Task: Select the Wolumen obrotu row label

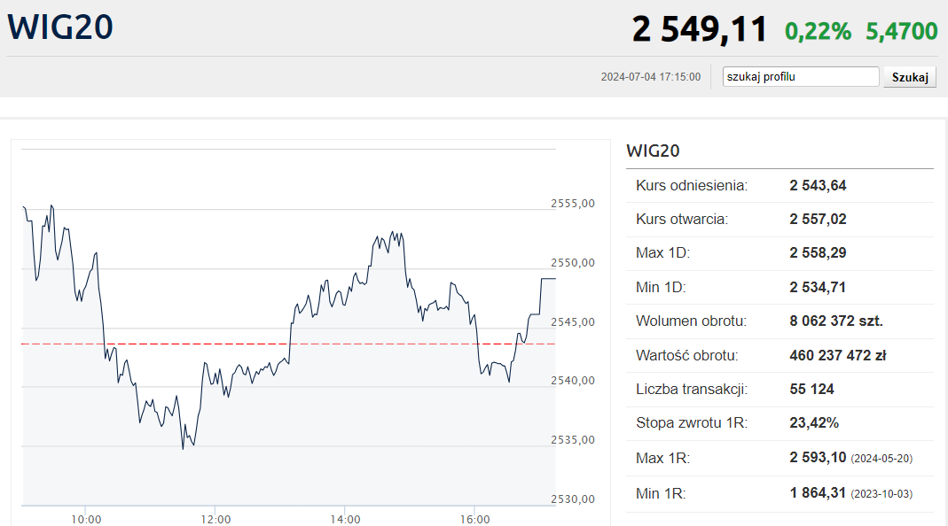Action: click(691, 321)
